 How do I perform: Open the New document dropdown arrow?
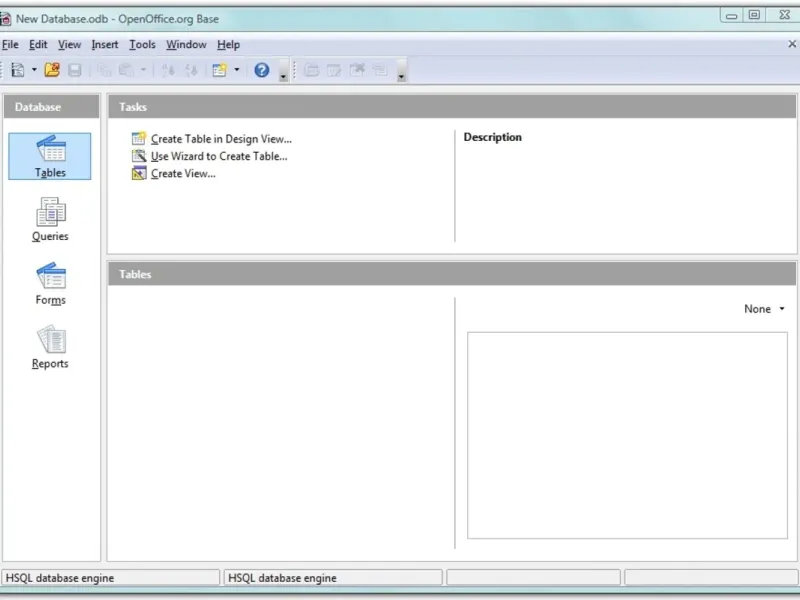(34, 69)
